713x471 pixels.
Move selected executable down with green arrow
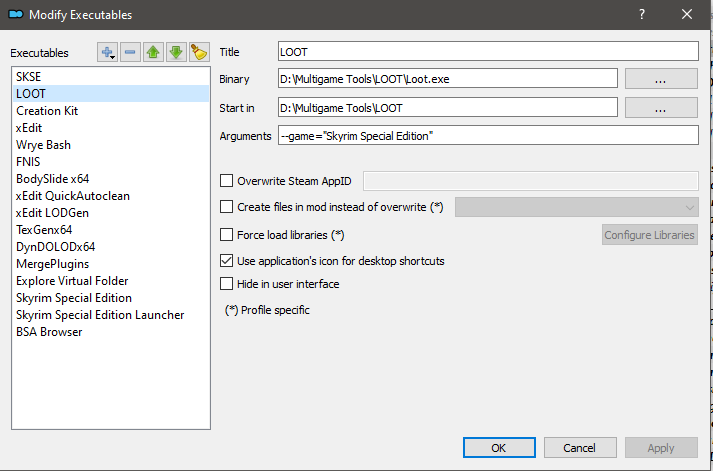click(176, 52)
